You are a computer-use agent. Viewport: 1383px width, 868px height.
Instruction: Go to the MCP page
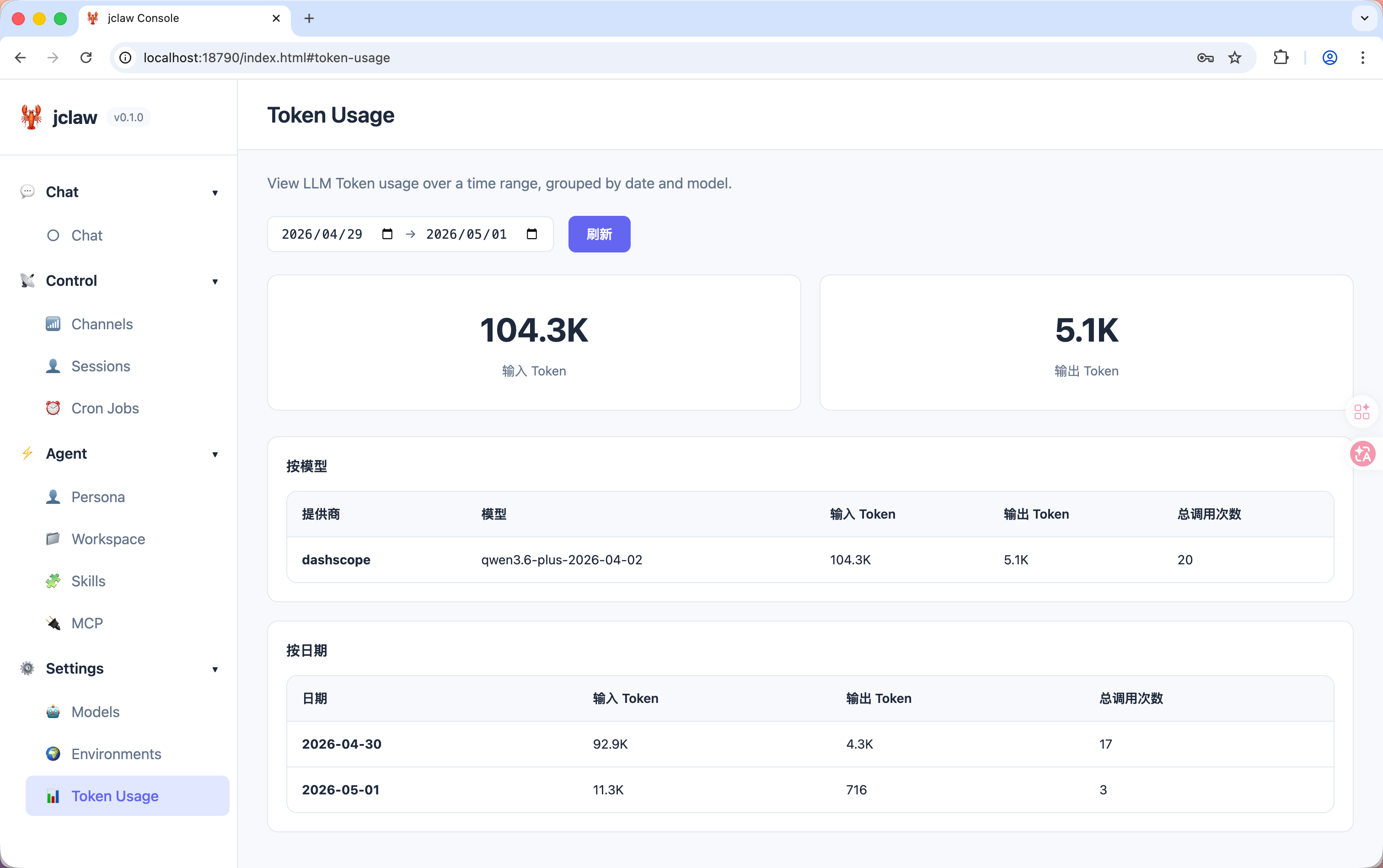tap(128, 623)
